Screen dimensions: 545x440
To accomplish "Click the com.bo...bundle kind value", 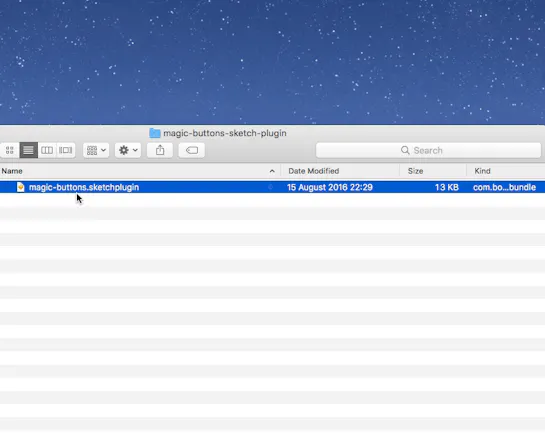I will 504,187.
